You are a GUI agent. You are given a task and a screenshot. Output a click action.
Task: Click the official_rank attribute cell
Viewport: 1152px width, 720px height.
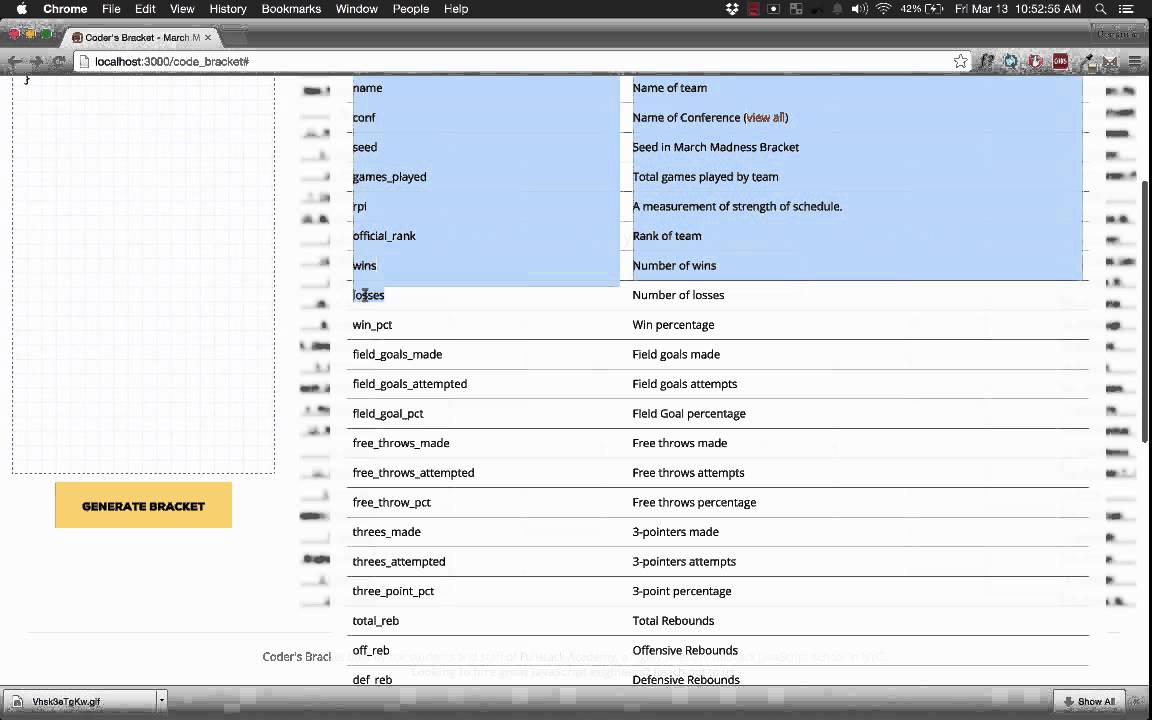tap(384, 236)
